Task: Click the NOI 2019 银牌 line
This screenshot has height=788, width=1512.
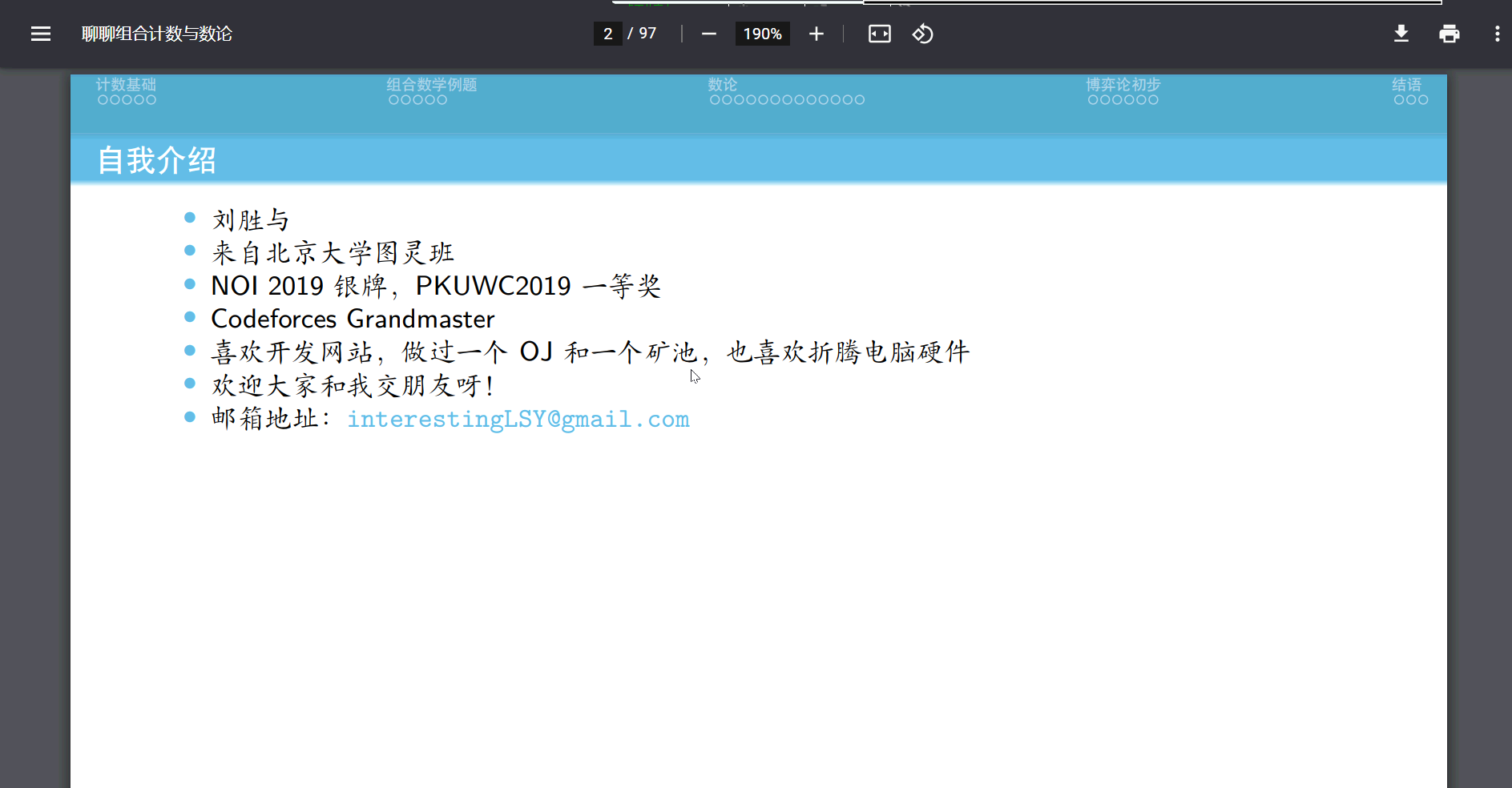Action: coord(436,286)
